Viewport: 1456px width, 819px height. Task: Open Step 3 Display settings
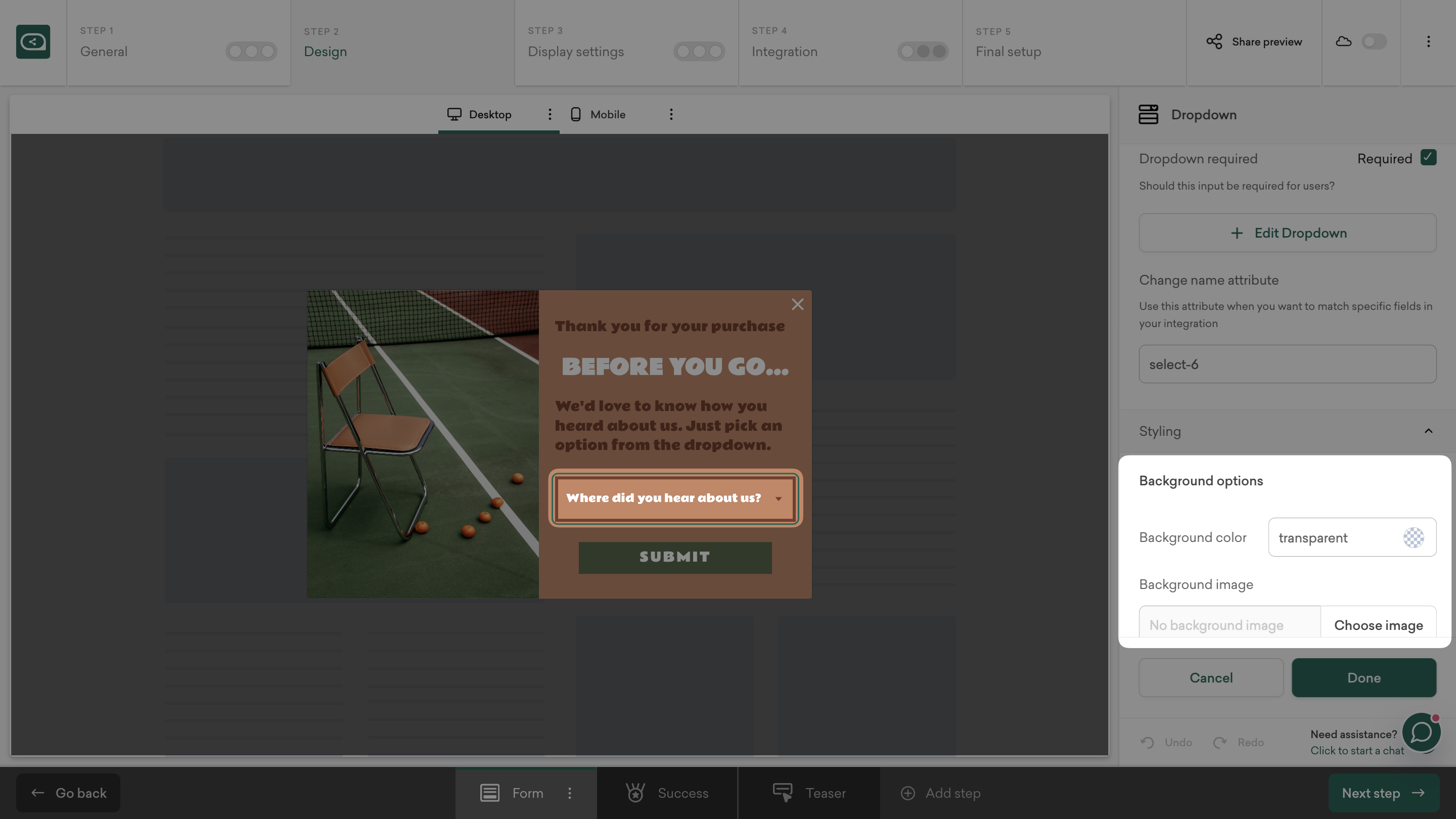point(575,52)
